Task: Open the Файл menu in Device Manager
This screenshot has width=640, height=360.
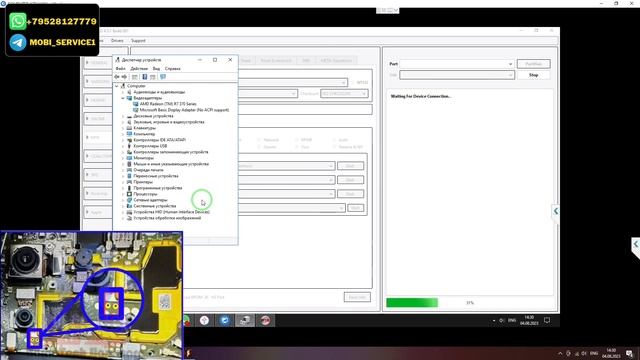Action: pyautogui.click(x=120, y=69)
